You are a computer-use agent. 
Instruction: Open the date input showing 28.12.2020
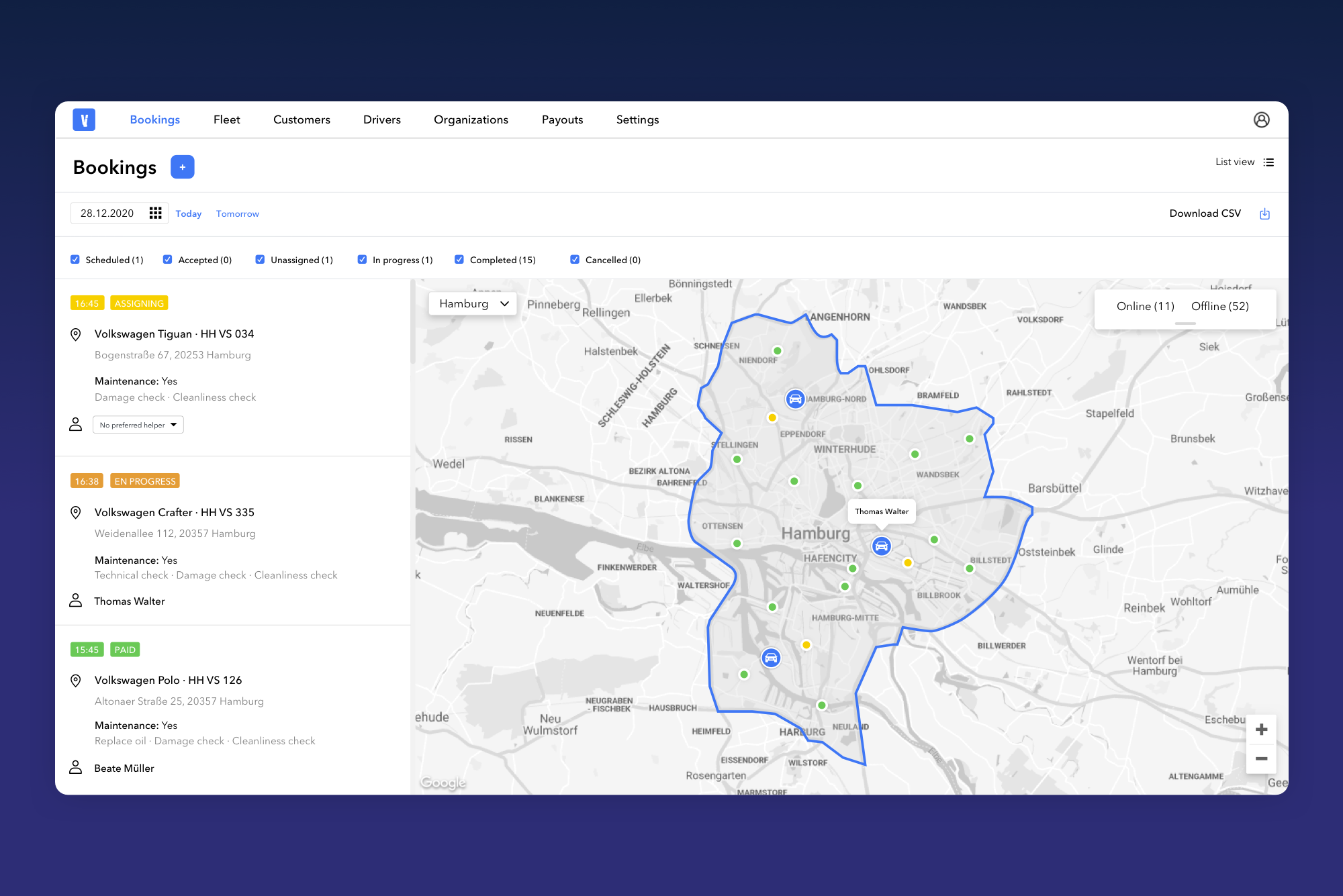coord(107,213)
